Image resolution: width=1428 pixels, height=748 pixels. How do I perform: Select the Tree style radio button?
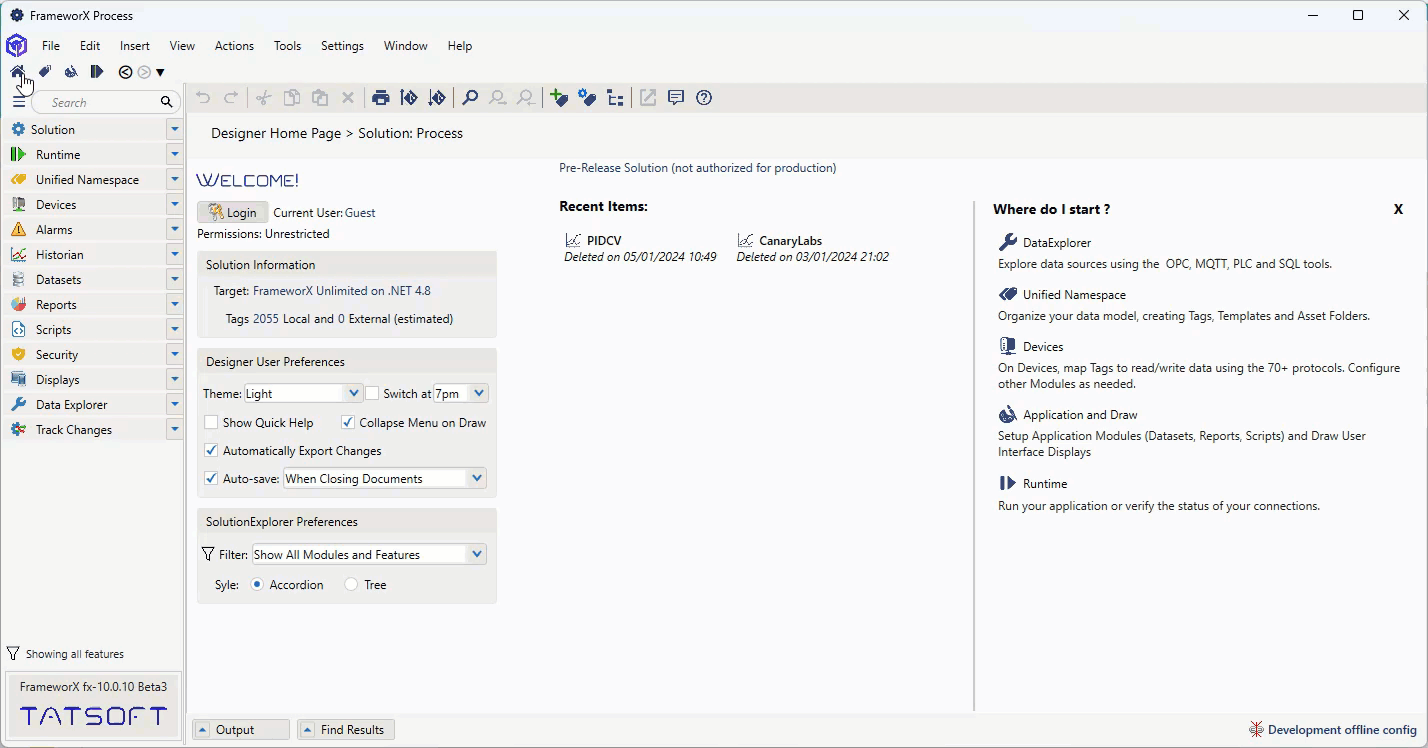point(351,585)
